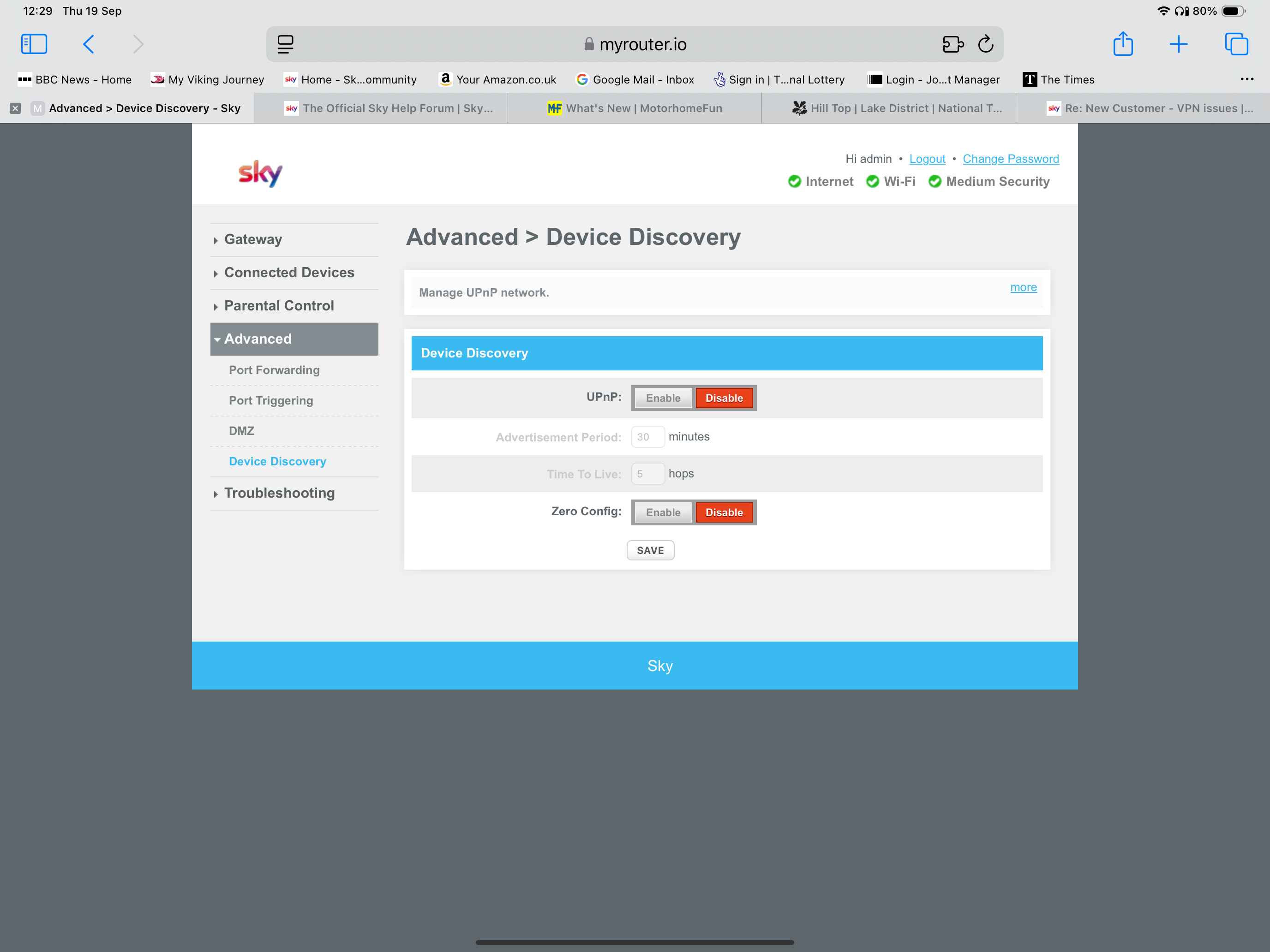This screenshot has width=1270, height=952.
Task: Click the green Internet status check icon
Action: coord(794,181)
